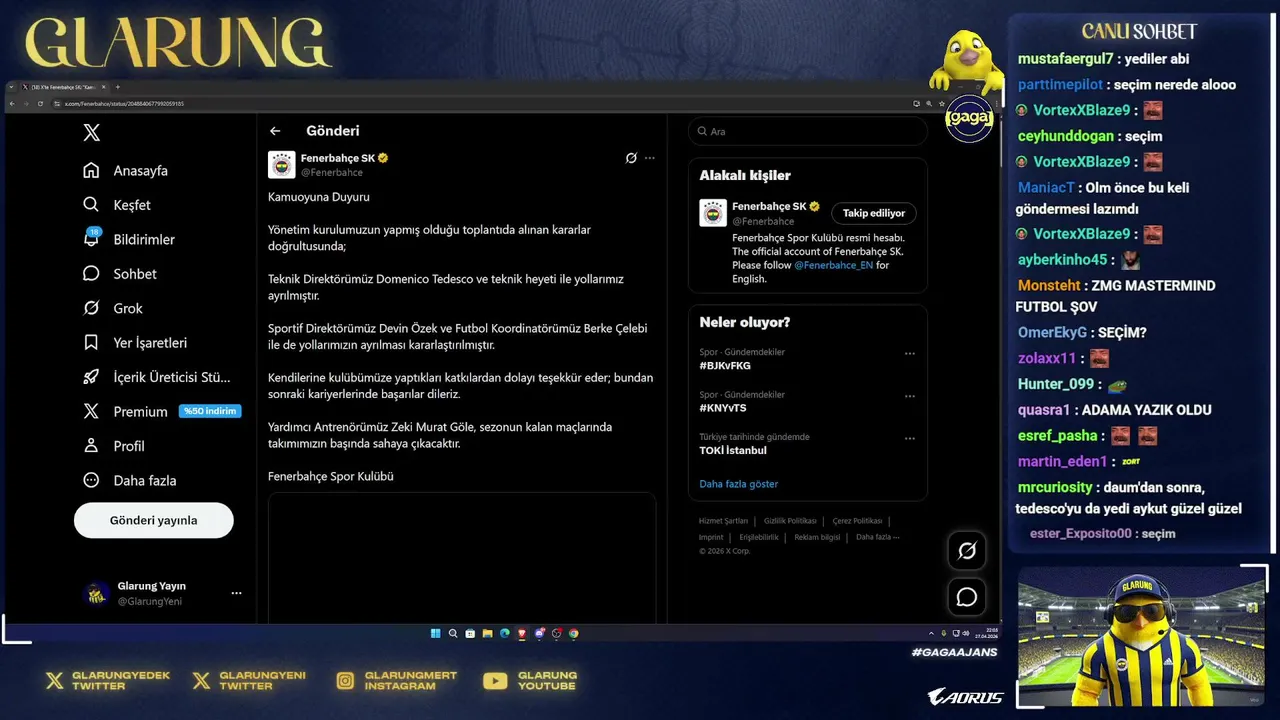Open options for TOKİ İstanbul trend

coord(910,438)
